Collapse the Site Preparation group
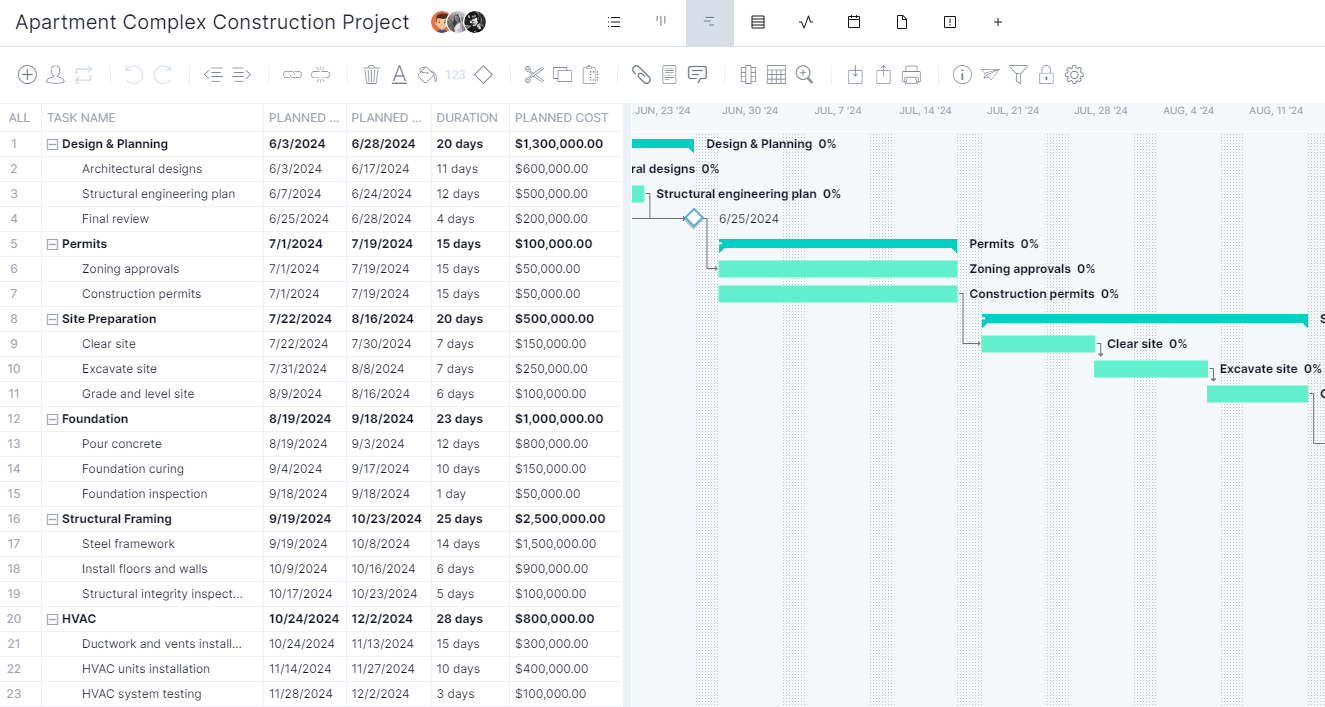This screenshot has width=1325, height=707. tap(53, 319)
